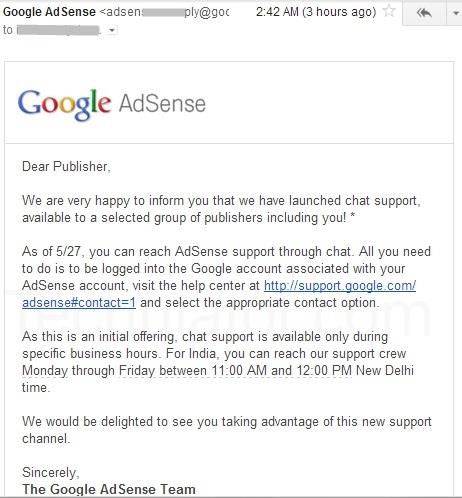
Task: Open the more options arrow beside reply
Action: pyautogui.click(x=454, y=13)
